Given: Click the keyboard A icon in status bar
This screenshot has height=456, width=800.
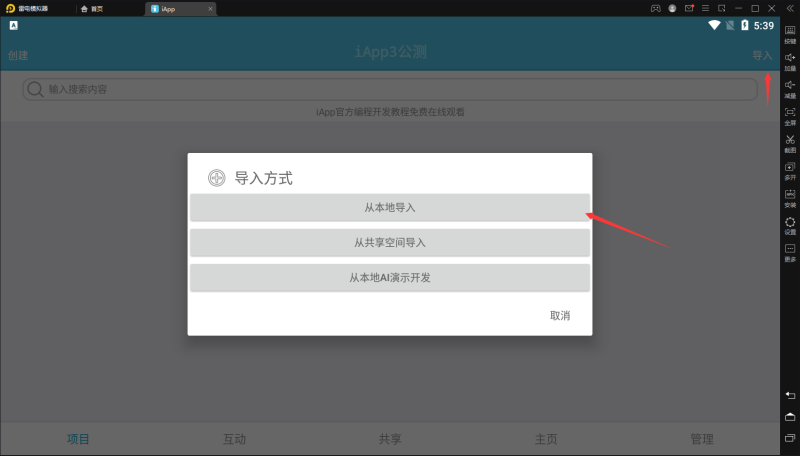Looking at the screenshot, I should pyautogui.click(x=14, y=25).
